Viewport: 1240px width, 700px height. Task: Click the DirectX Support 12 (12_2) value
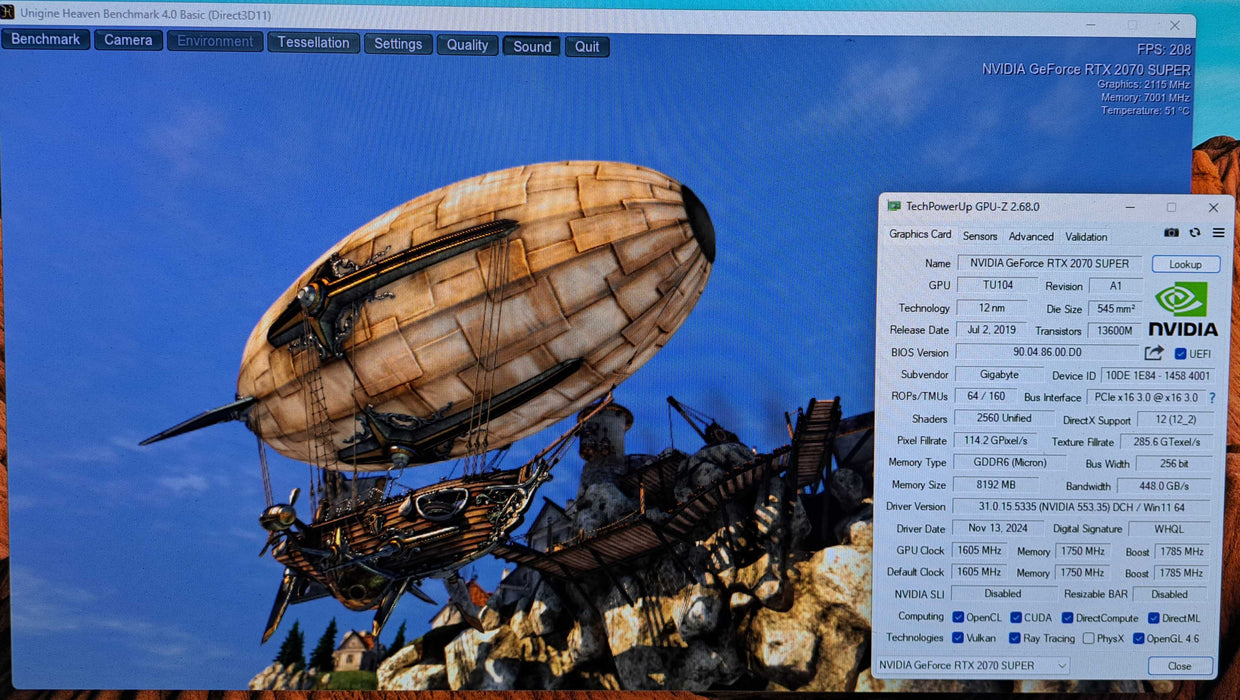click(x=1175, y=420)
